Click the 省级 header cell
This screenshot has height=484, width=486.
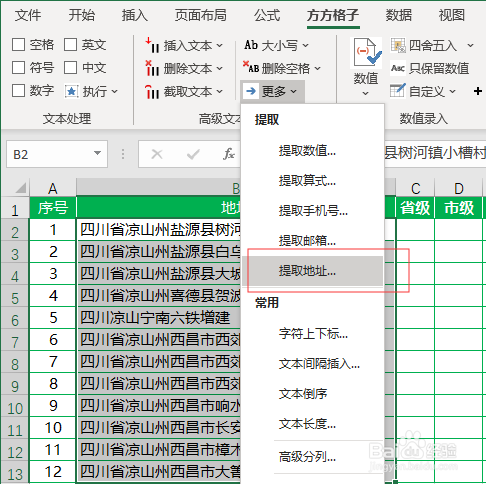pos(415,208)
